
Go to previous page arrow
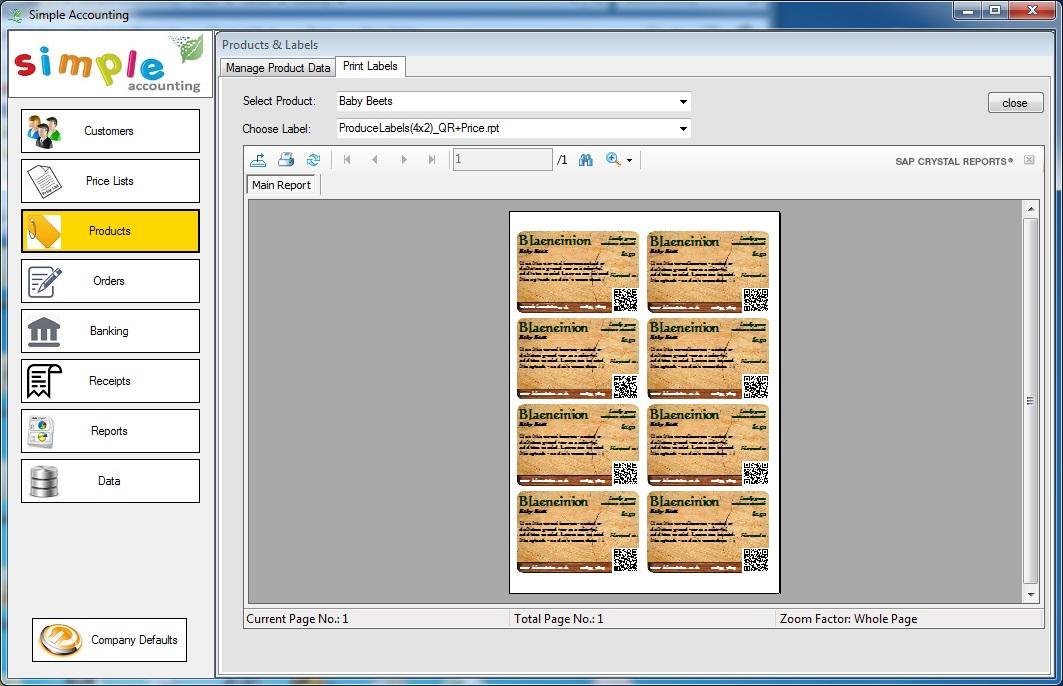(x=375, y=160)
